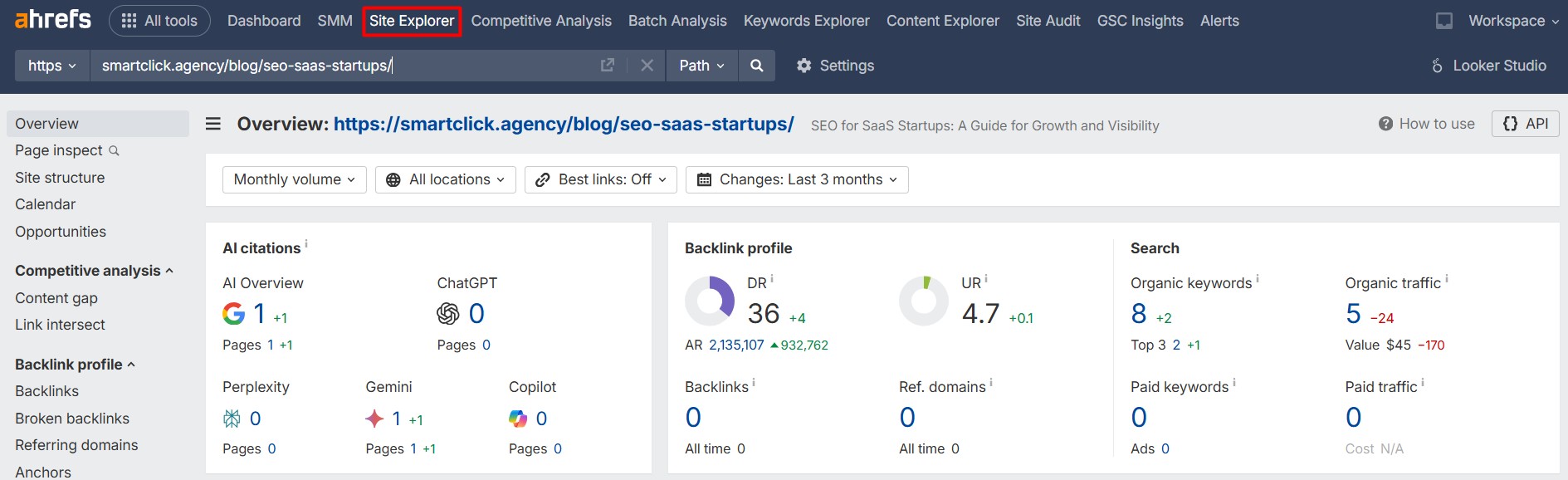The height and width of the screenshot is (480, 1568).
Task: Clear the URL with the X icon
Action: (647, 65)
